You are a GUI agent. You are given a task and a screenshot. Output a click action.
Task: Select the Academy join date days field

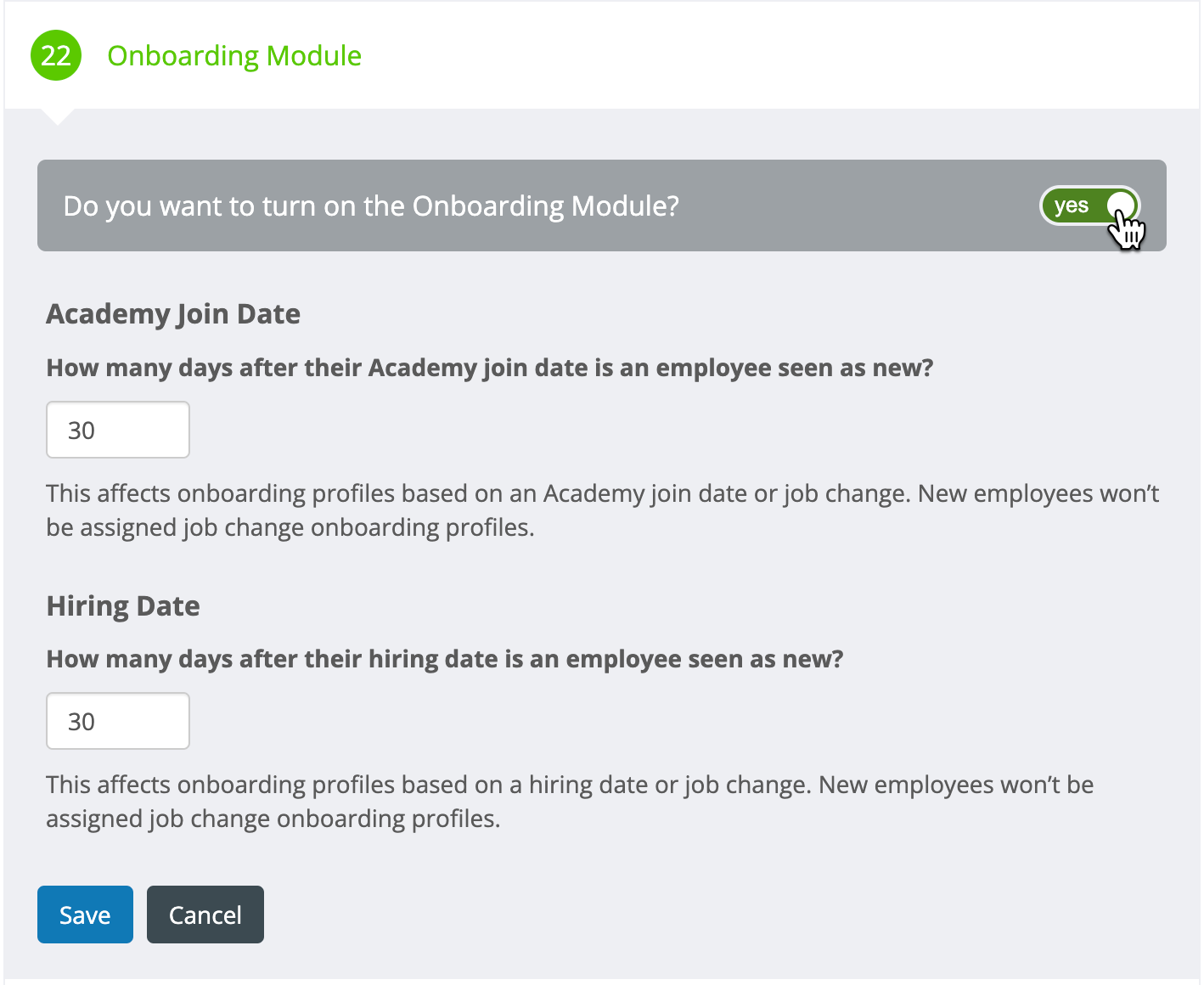coord(117,430)
